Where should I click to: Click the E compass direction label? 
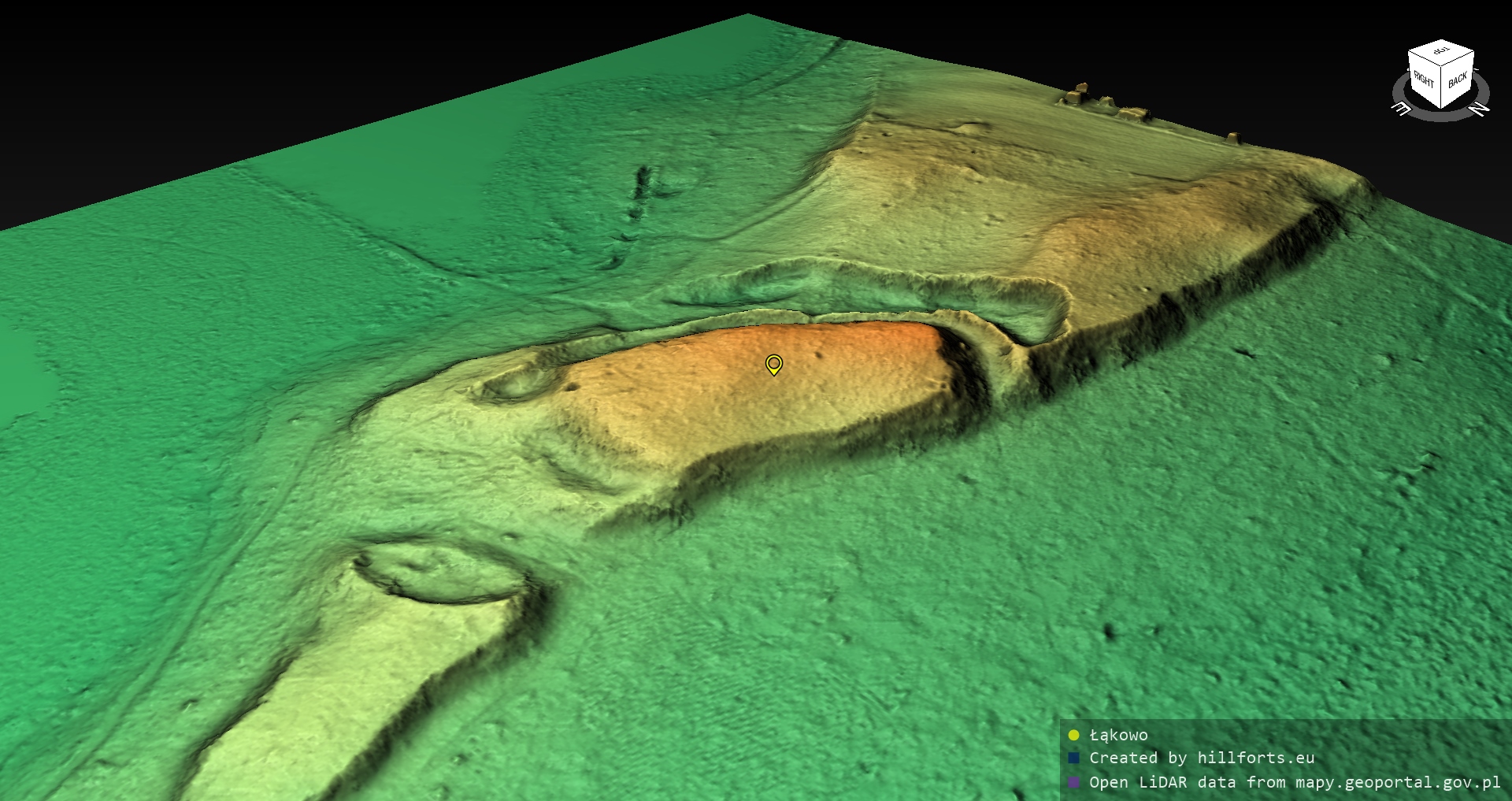[1402, 109]
